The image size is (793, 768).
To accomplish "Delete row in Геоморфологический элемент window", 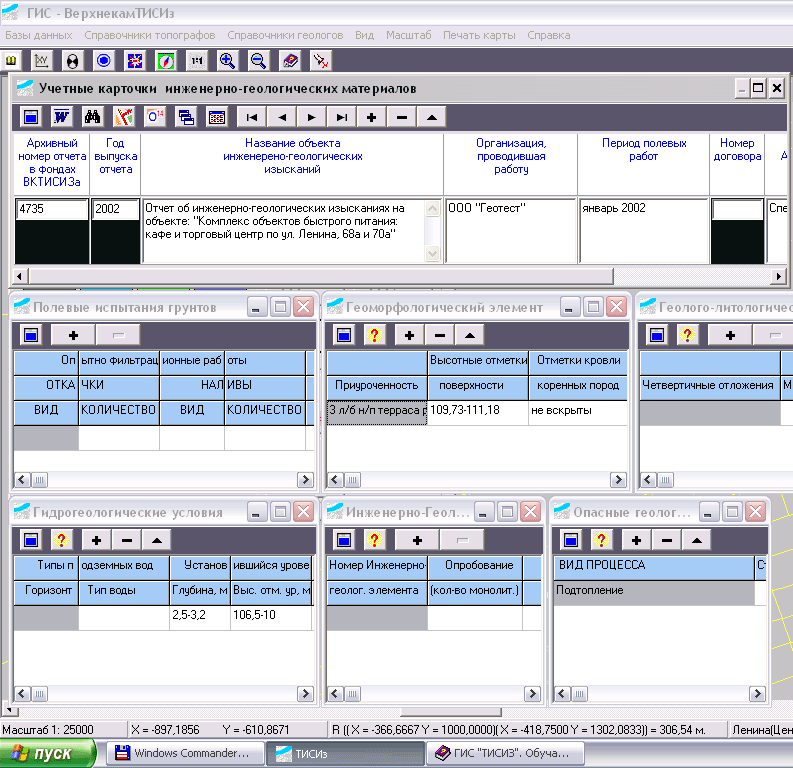I will pyautogui.click(x=439, y=335).
